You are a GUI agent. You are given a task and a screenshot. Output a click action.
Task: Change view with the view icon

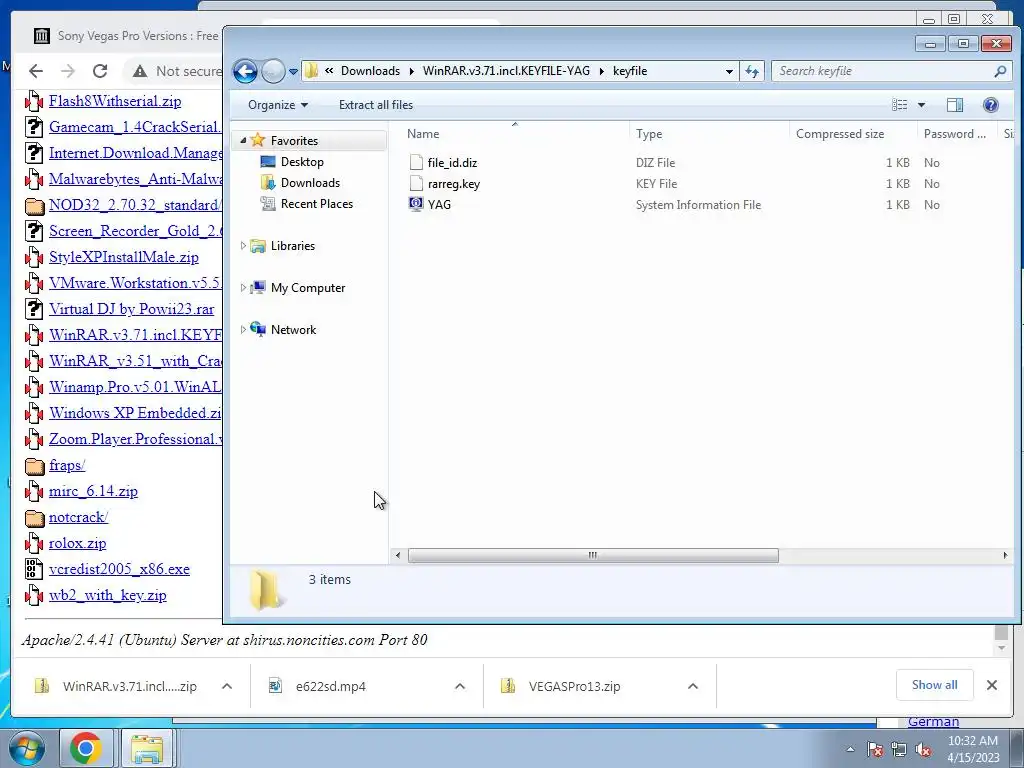[900, 105]
